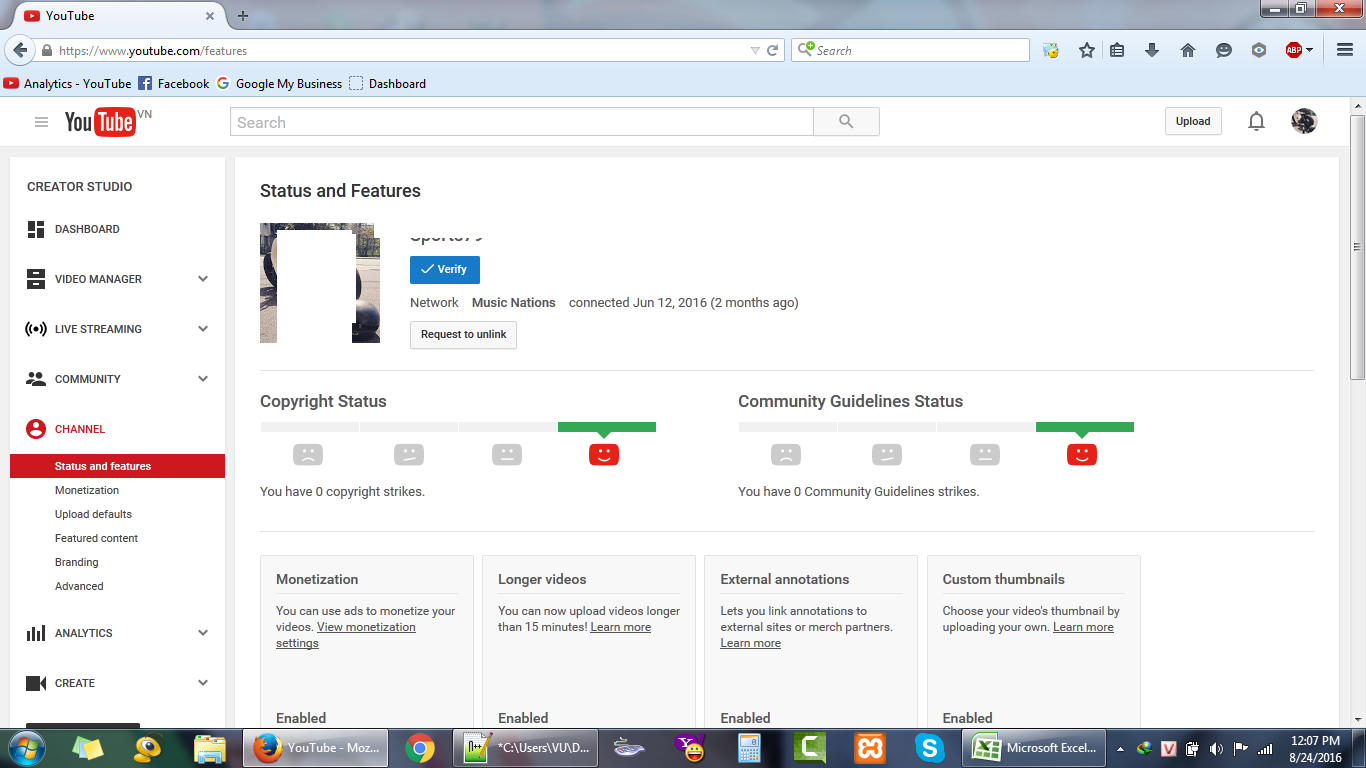Viewport: 1366px width, 768px height.
Task: Open Featured content in the Channel menu
Action: [96, 538]
